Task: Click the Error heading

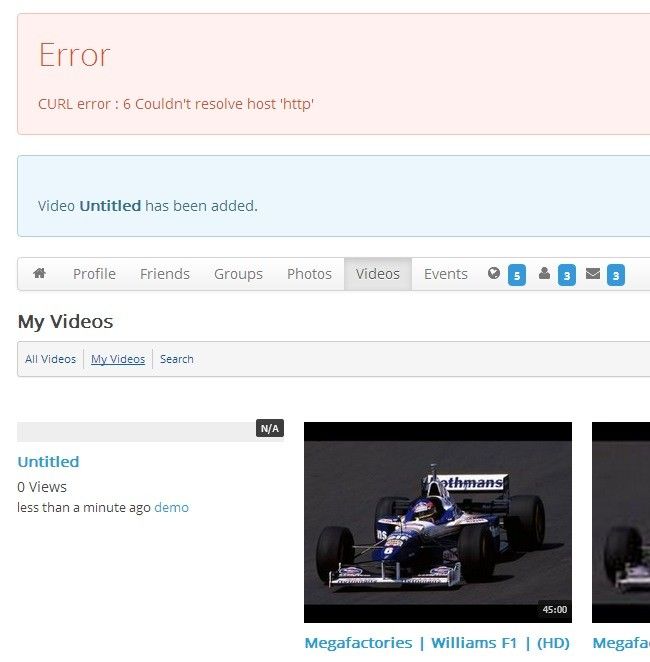Action: tap(74, 55)
